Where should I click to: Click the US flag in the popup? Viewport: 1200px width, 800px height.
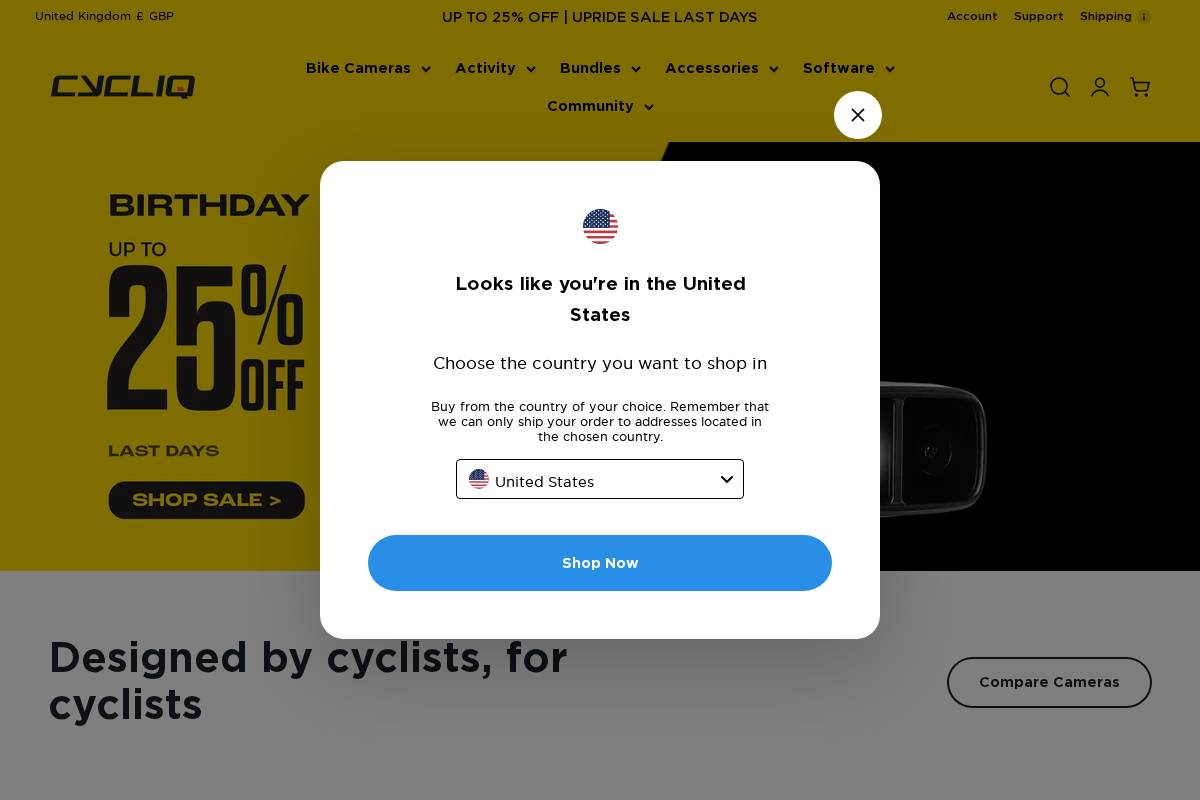(600, 226)
